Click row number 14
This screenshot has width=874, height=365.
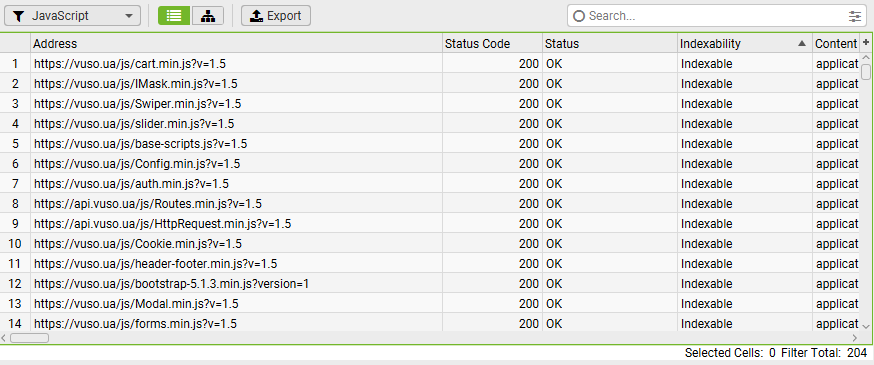tap(16, 324)
